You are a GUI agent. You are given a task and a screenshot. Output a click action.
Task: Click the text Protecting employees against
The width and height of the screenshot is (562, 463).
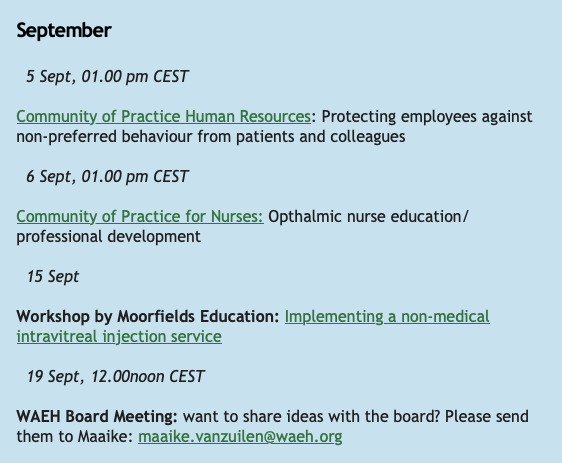tap(427, 116)
